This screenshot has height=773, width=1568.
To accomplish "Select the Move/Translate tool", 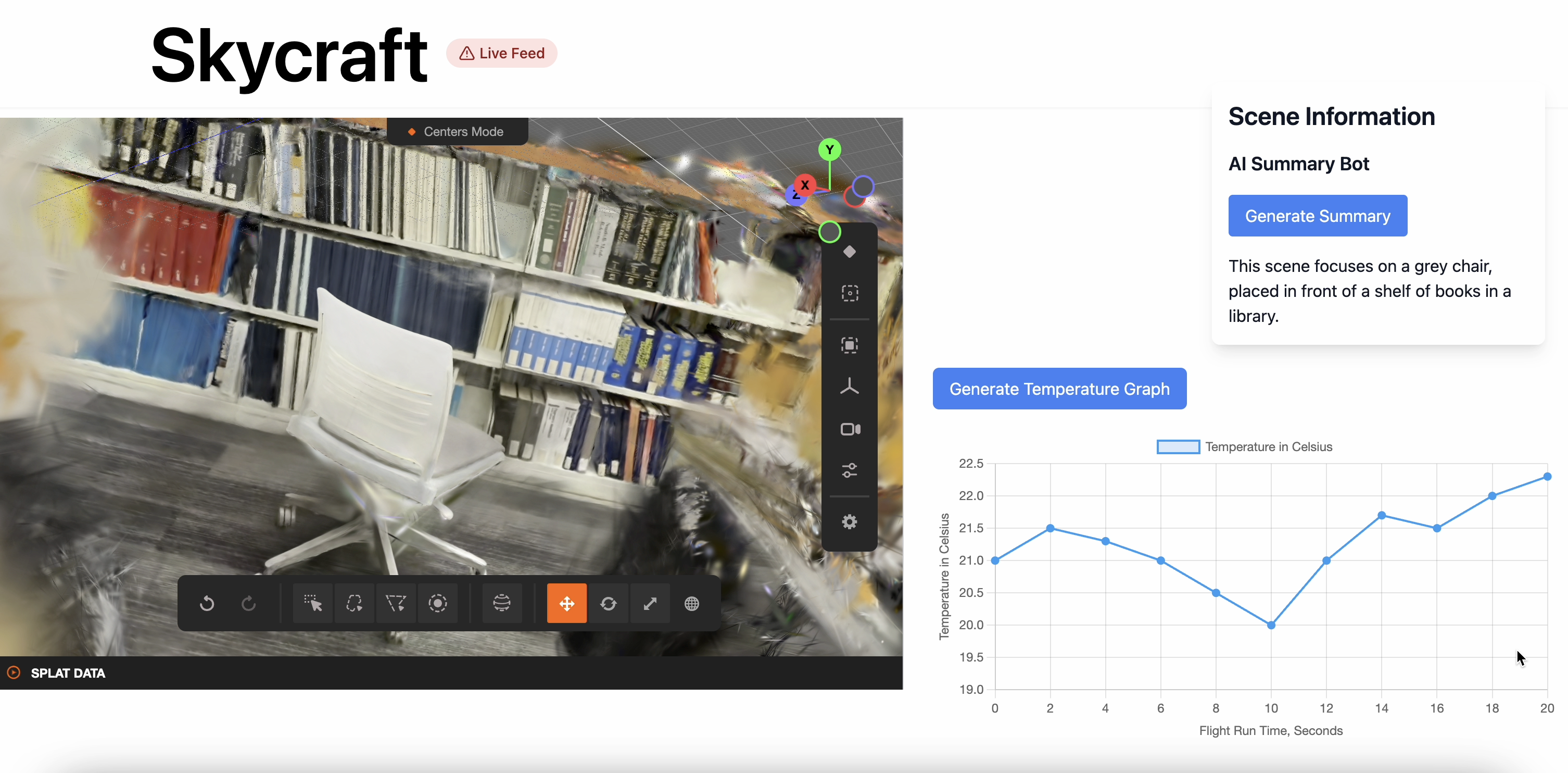I will point(566,603).
